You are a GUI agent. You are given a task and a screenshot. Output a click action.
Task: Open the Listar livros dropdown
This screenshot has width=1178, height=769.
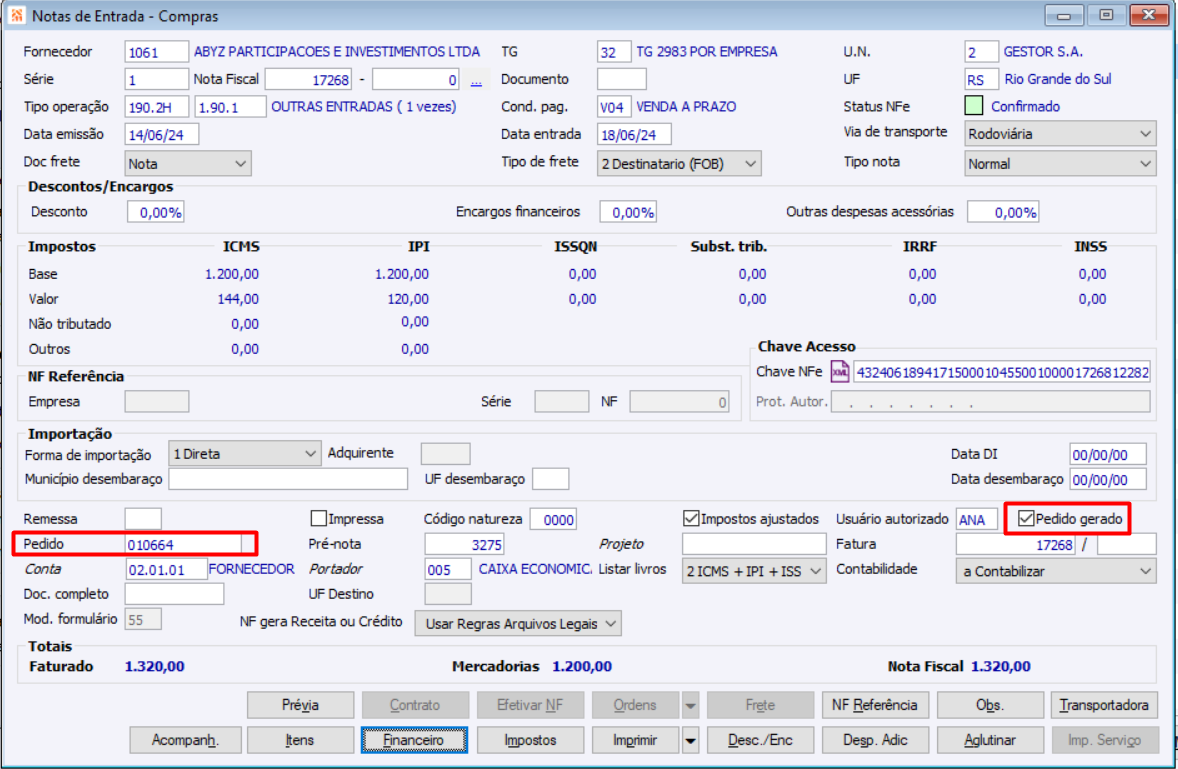[x=754, y=571]
